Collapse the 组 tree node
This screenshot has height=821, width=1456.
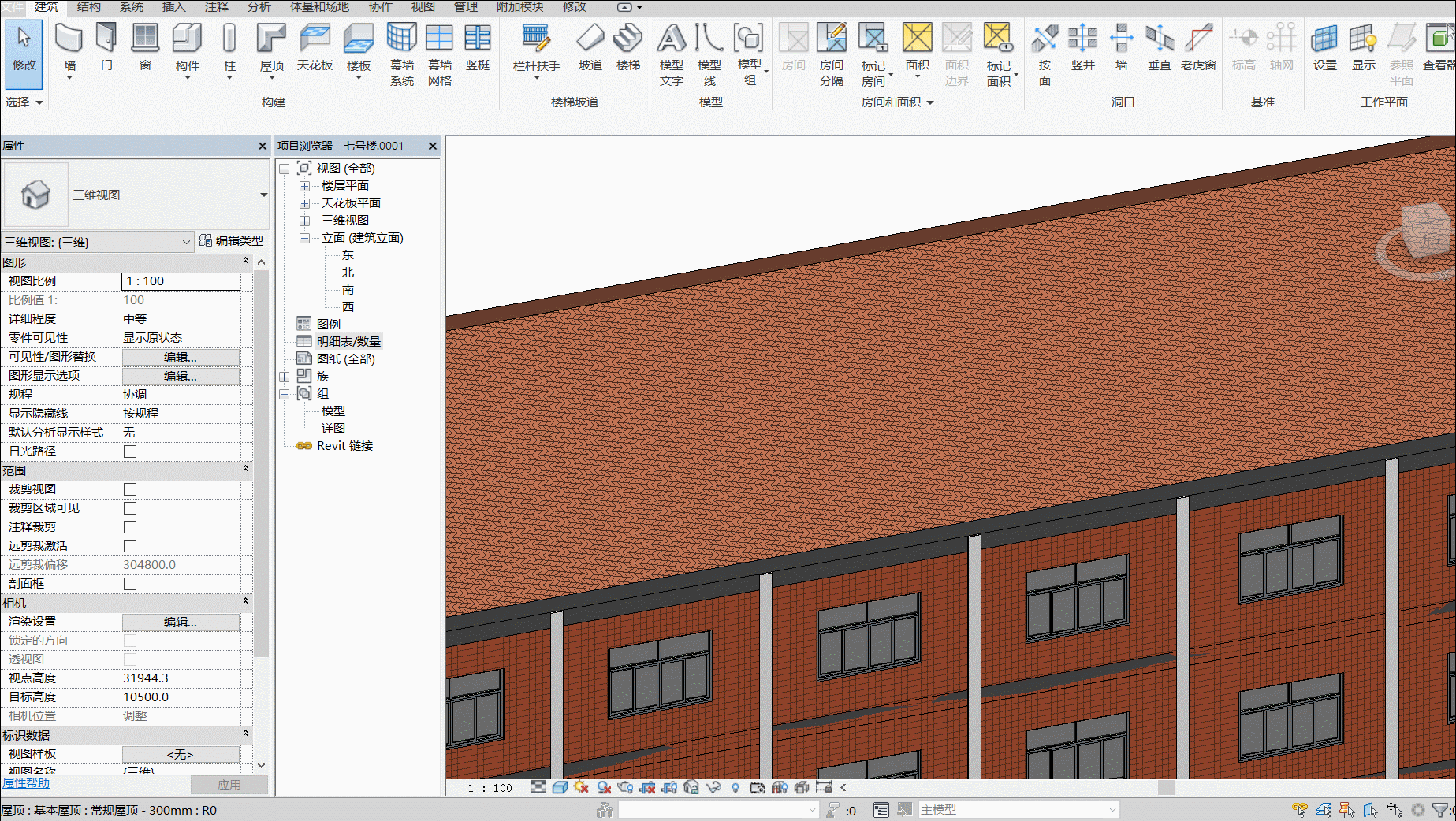284,394
